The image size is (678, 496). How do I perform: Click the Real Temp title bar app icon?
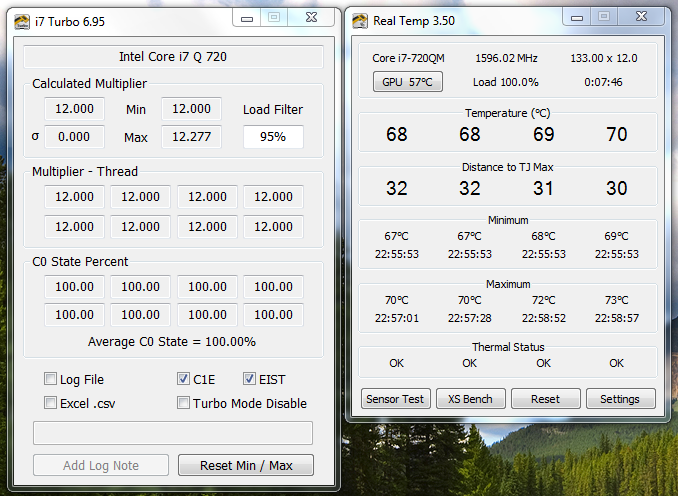point(360,21)
